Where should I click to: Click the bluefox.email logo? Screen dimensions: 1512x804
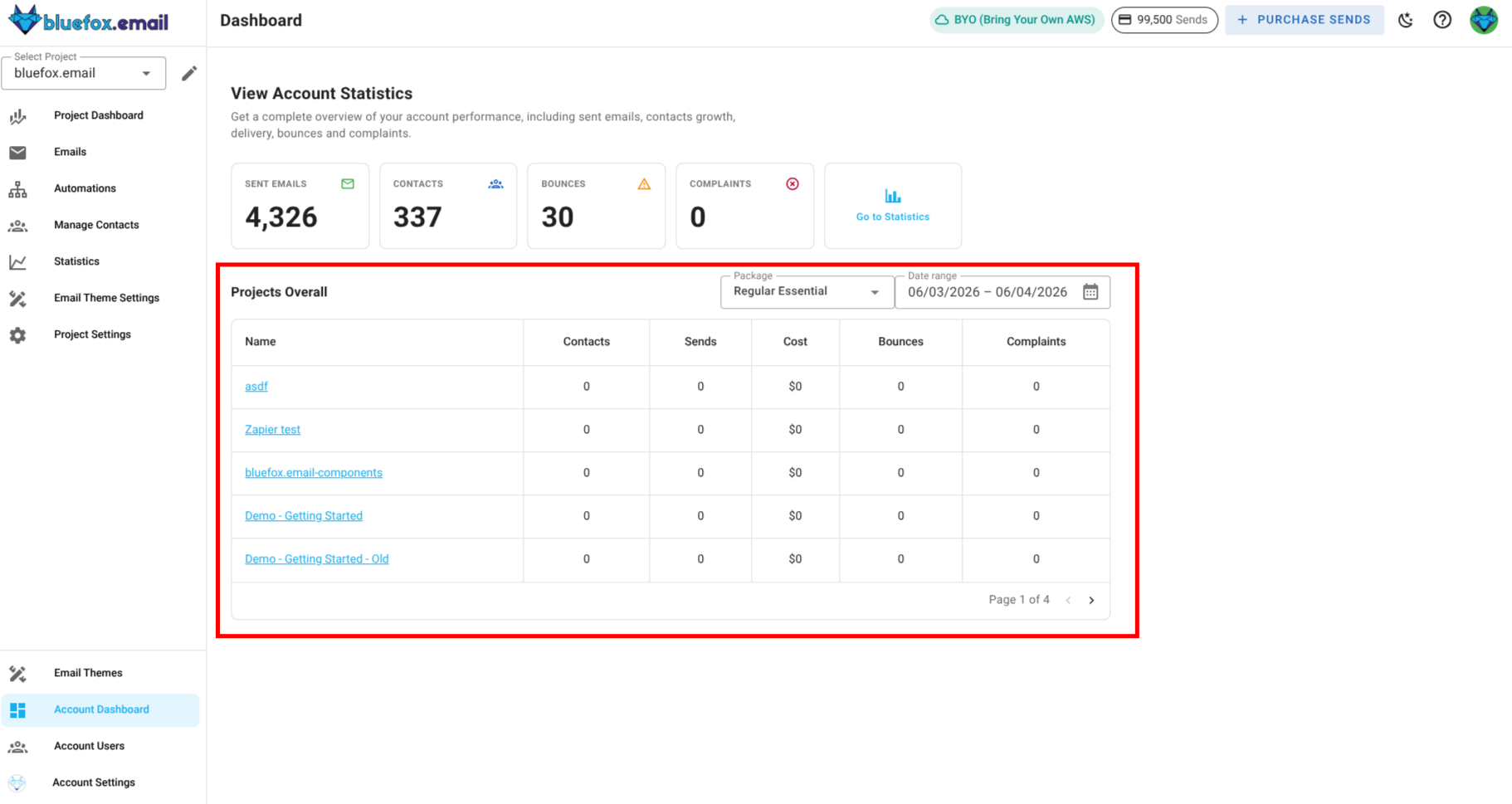pyautogui.click(x=89, y=21)
